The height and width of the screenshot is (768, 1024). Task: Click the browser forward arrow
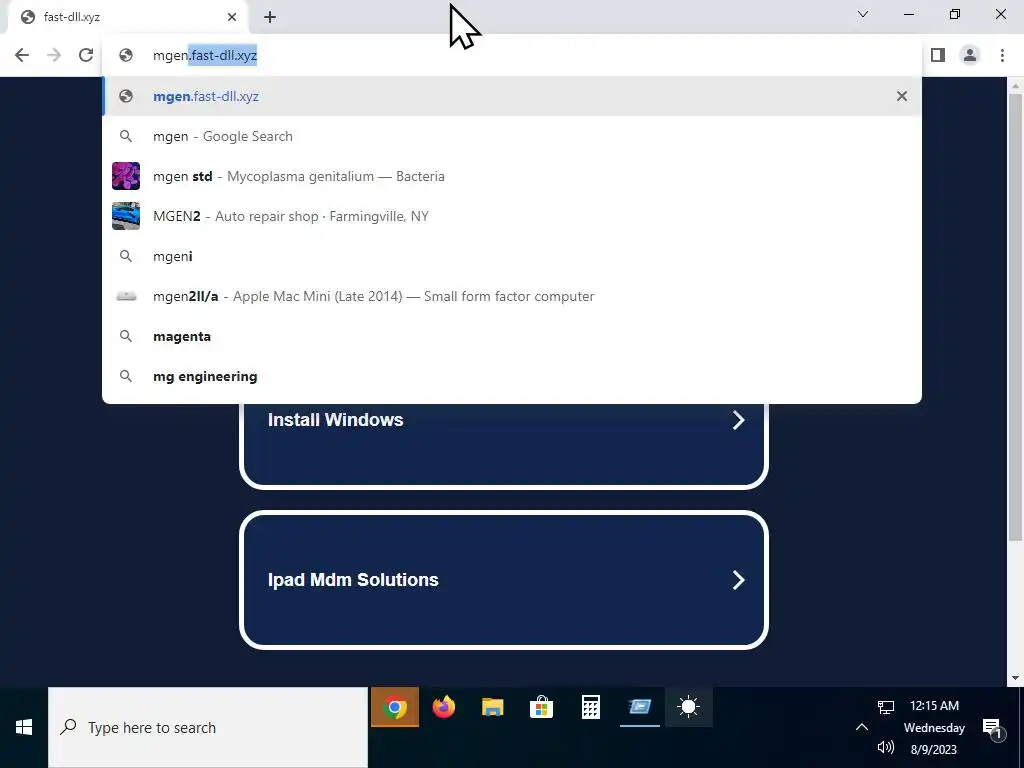pyautogui.click(x=54, y=55)
